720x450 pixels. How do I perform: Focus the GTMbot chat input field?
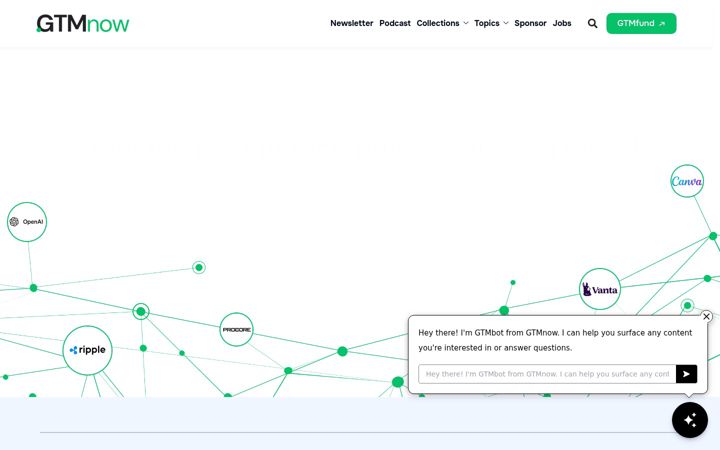[x=547, y=374]
